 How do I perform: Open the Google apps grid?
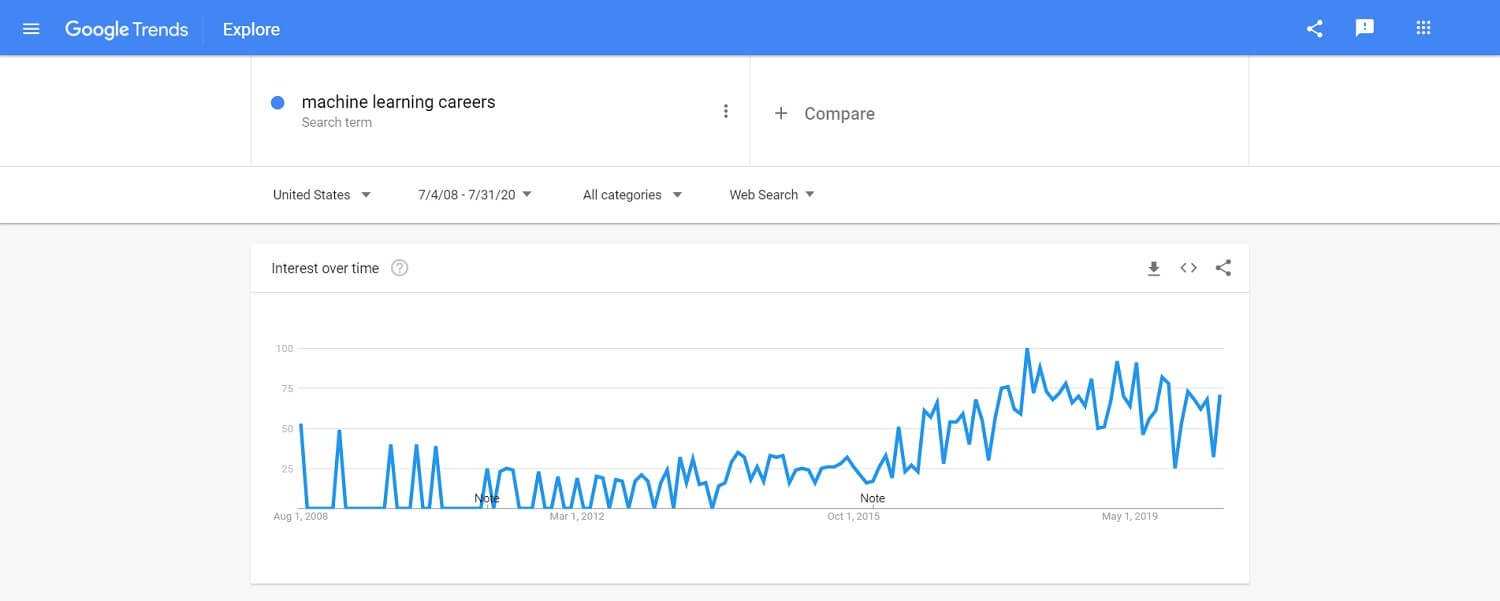(x=1424, y=28)
